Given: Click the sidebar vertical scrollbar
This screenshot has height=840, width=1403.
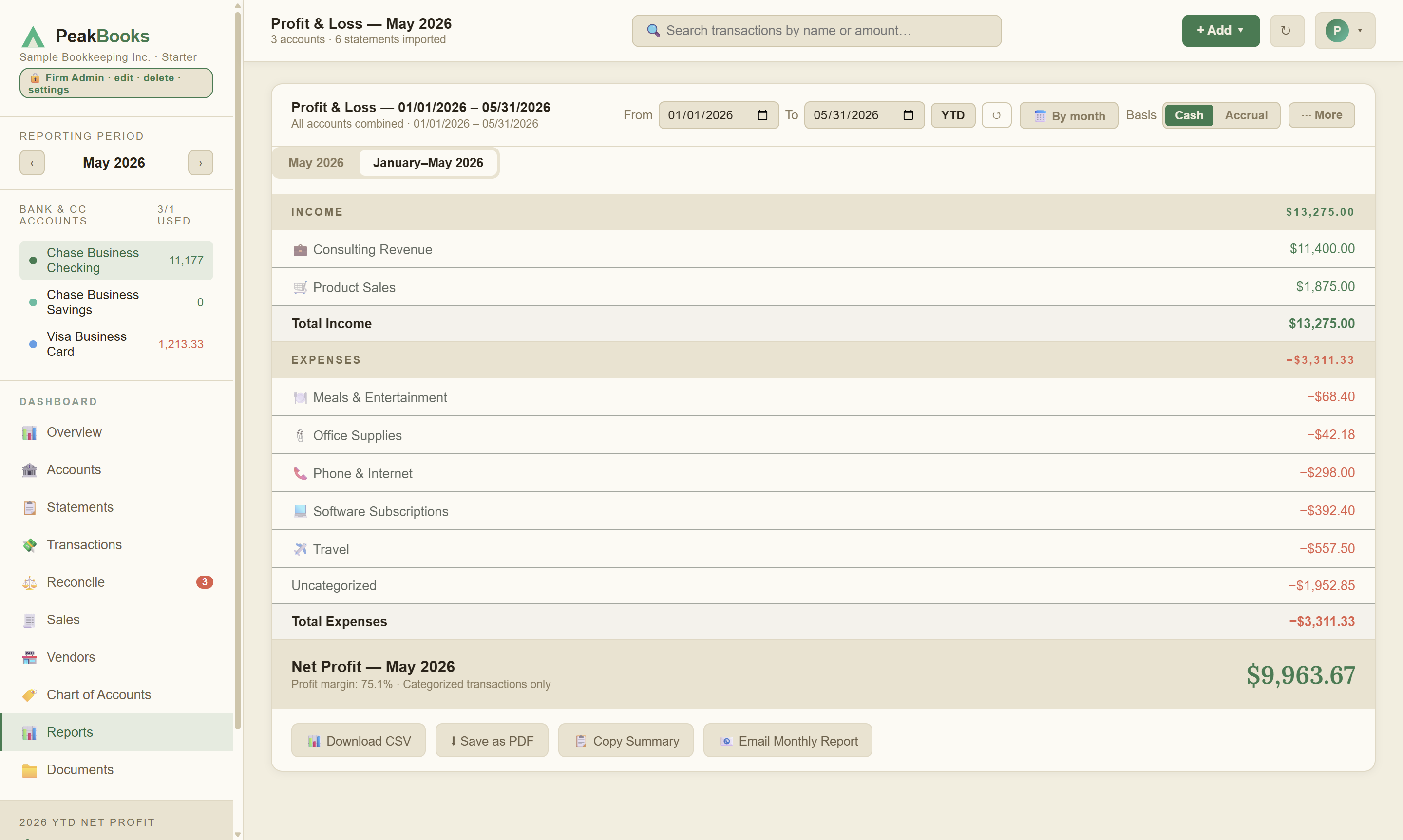Looking at the screenshot, I should tap(238, 371).
